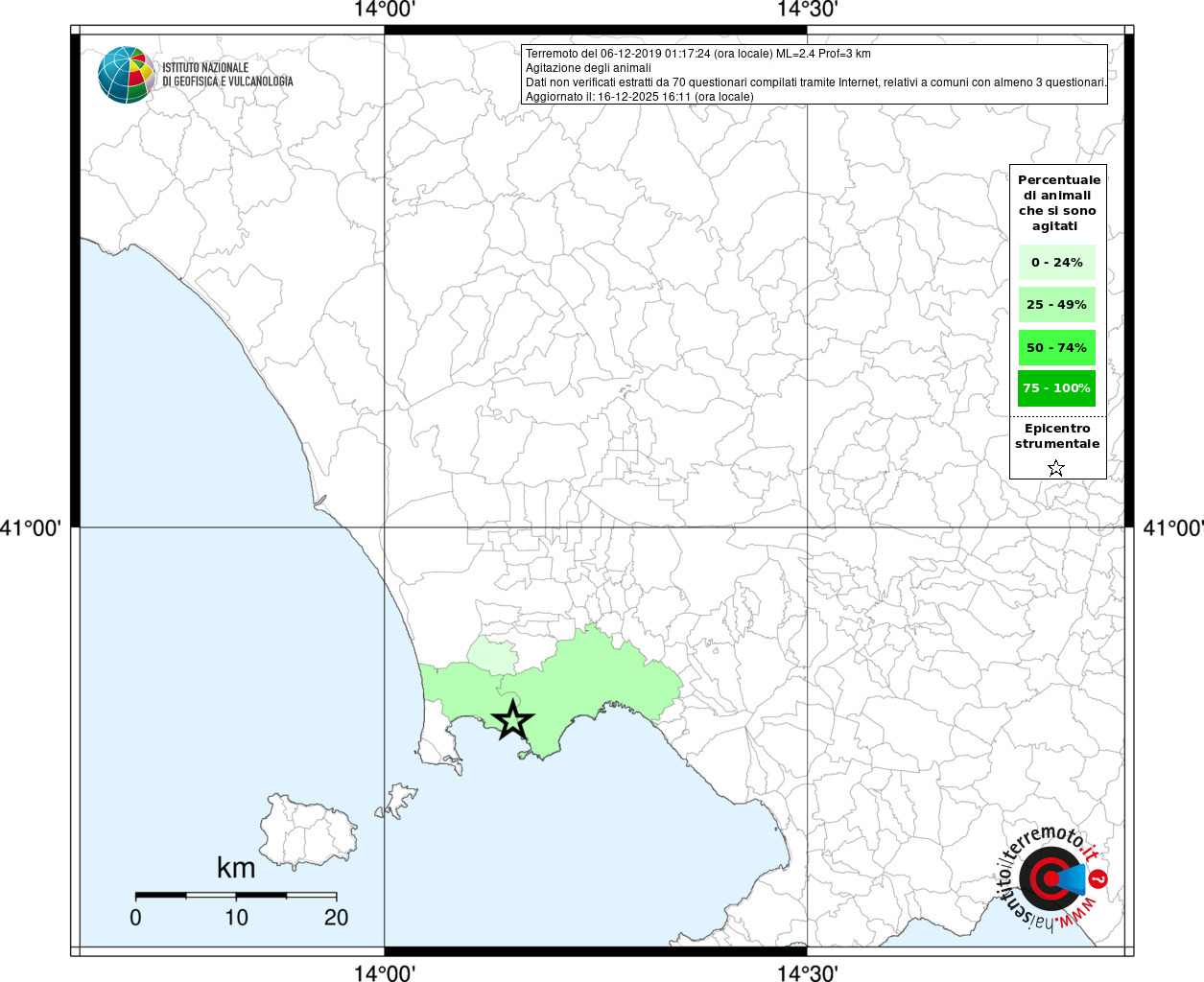Viewport: 1204px width, 982px height.
Task: Click the bottom 14°00' longitude label
Action: (385, 972)
